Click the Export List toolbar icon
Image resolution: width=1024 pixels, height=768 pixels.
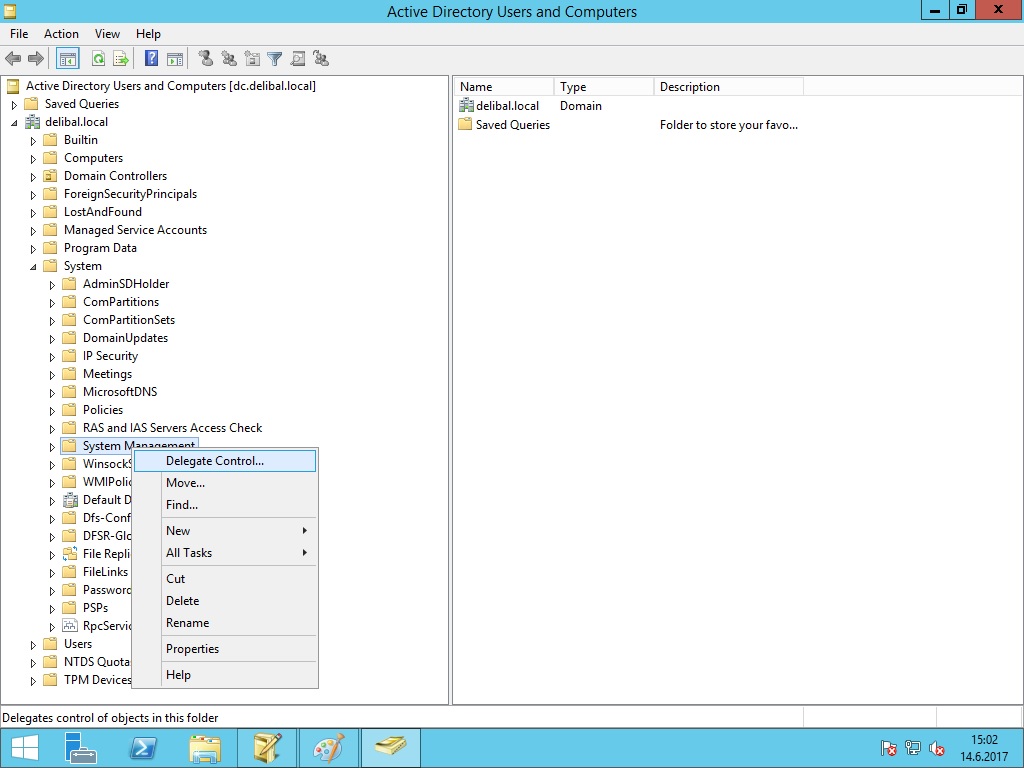click(121, 59)
